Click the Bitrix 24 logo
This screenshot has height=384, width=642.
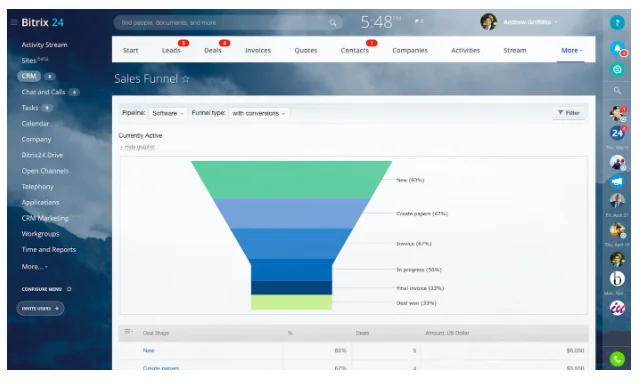tap(43, 23)
